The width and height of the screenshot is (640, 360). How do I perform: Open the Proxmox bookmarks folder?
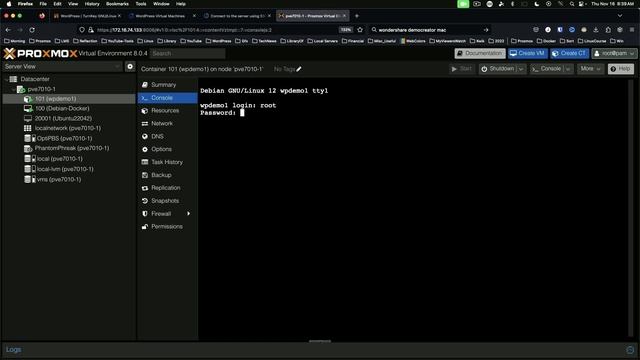coord(40,41)
